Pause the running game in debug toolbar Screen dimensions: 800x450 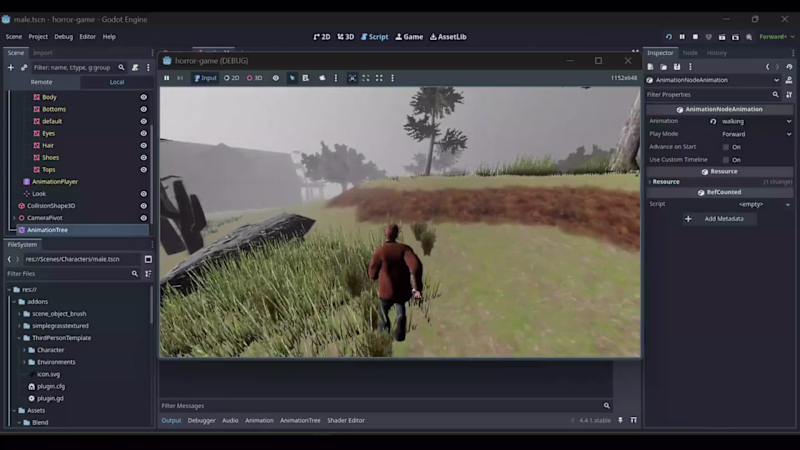point(166,78)
